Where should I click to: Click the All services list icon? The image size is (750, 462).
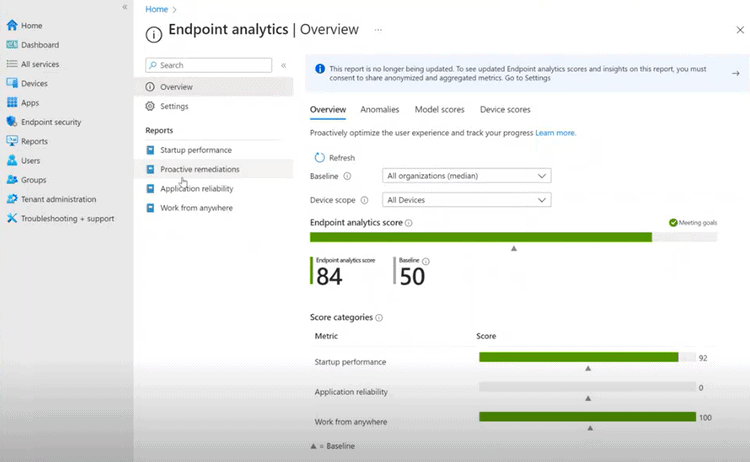click(12, 64)
